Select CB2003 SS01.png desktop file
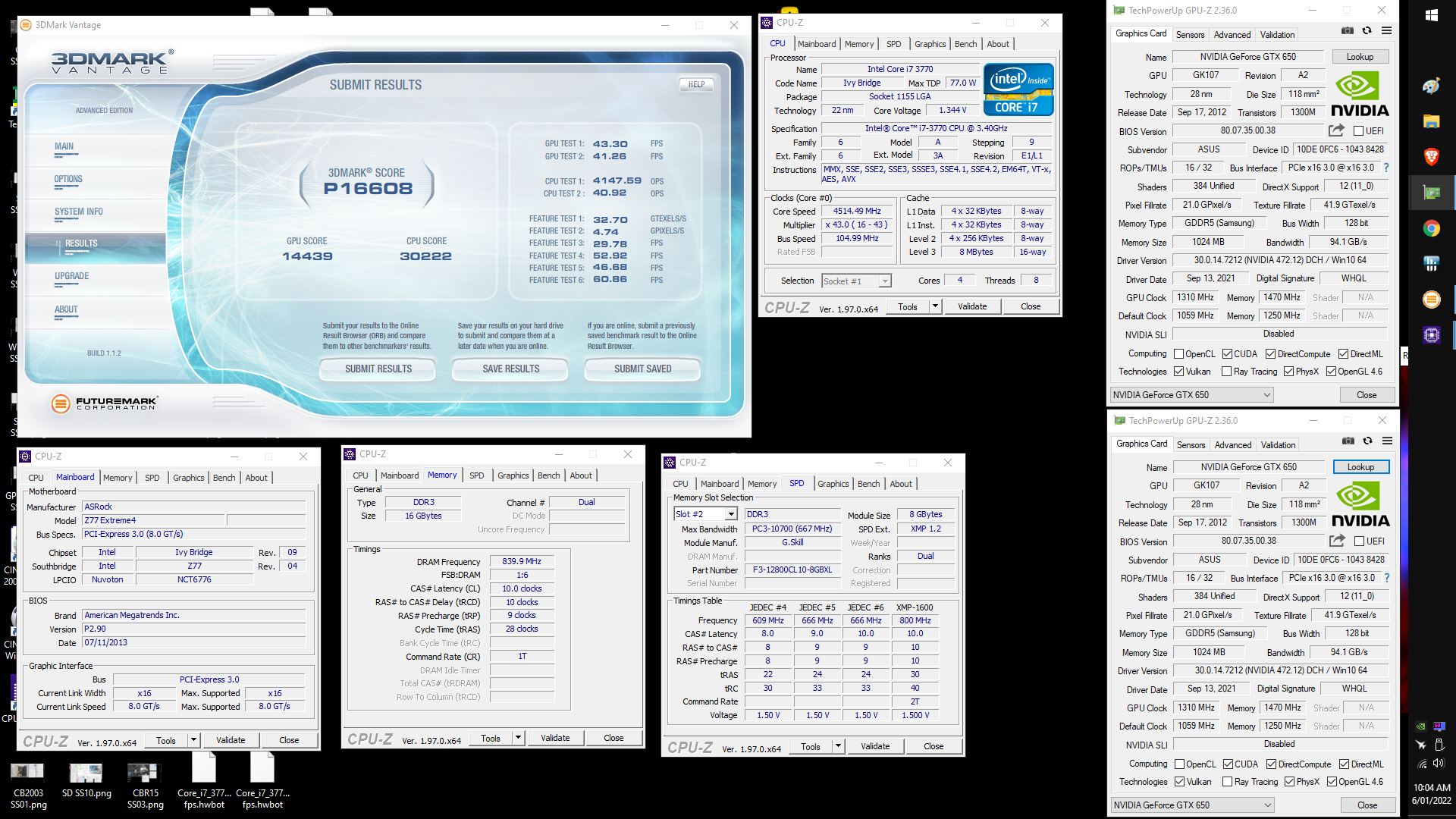 pyautogui.click(x=28, y=786)
